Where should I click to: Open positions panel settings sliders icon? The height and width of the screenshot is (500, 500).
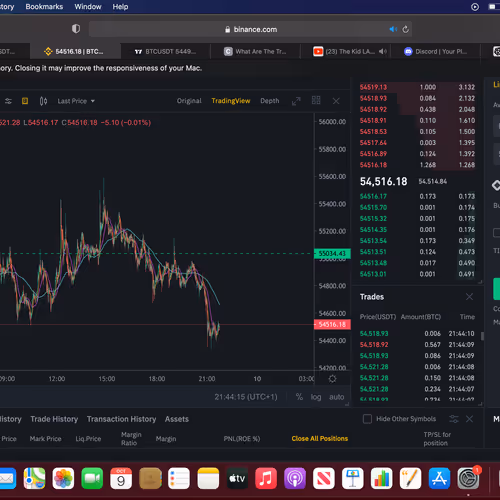454,419
